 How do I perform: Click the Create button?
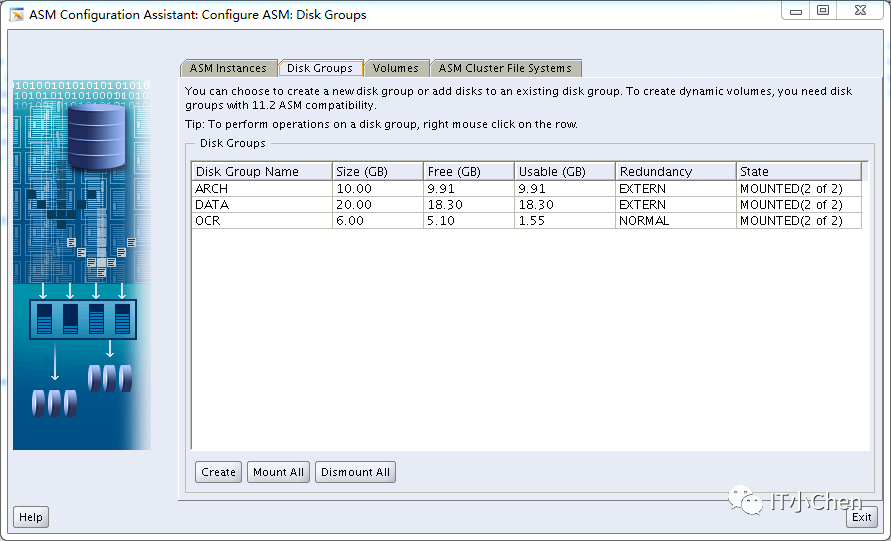(x=218, y=472)
